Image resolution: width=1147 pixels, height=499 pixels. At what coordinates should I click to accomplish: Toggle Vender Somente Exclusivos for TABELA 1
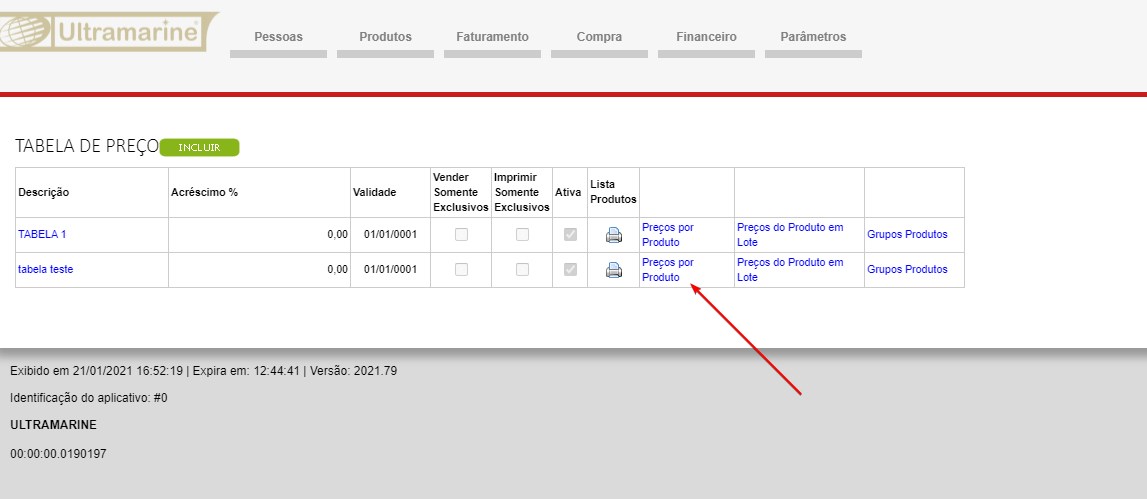(x=461, y=235)
